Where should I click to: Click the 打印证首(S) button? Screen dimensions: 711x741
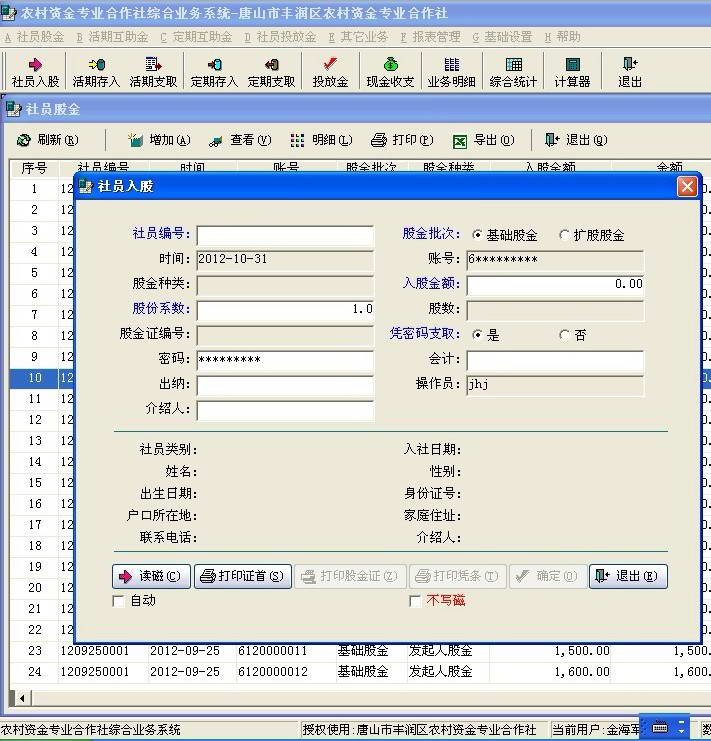(243, 576)
